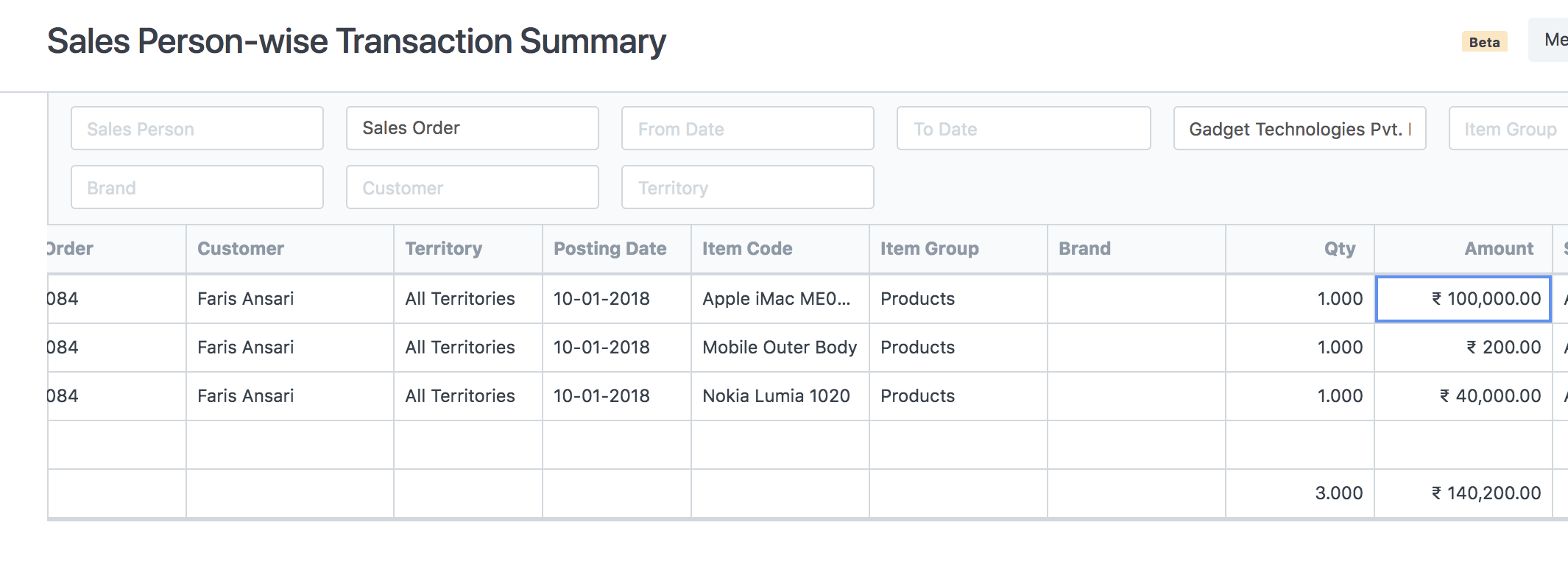The height and width of the screenshot is (567, 1568).
Task: Select the Territory filter input
Action: (747, 188)
